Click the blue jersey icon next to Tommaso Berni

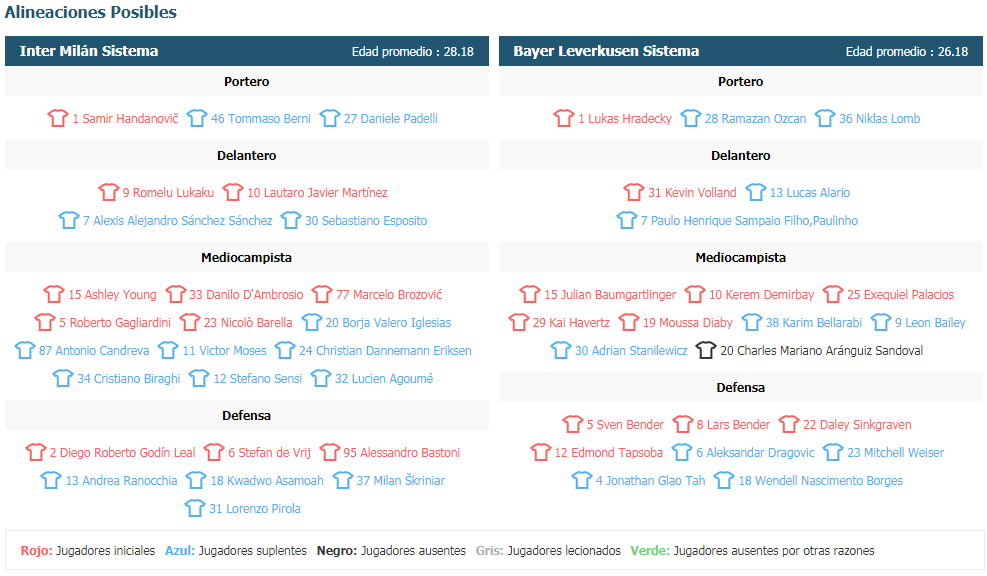196,118
